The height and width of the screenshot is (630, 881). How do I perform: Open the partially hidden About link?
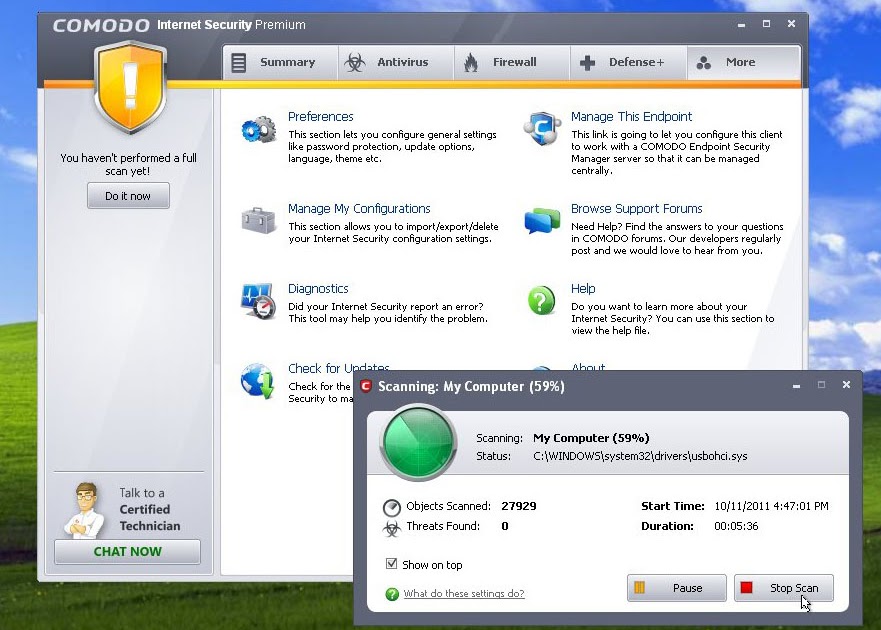tap(588, 366)
